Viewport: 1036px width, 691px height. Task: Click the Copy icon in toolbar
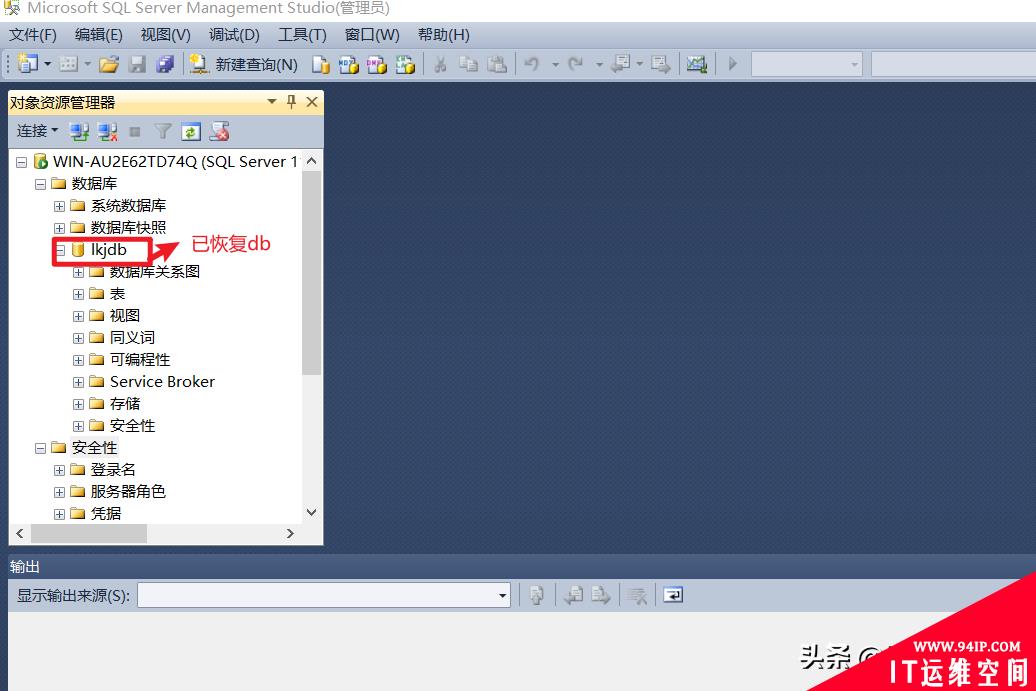tap(468, 64)
